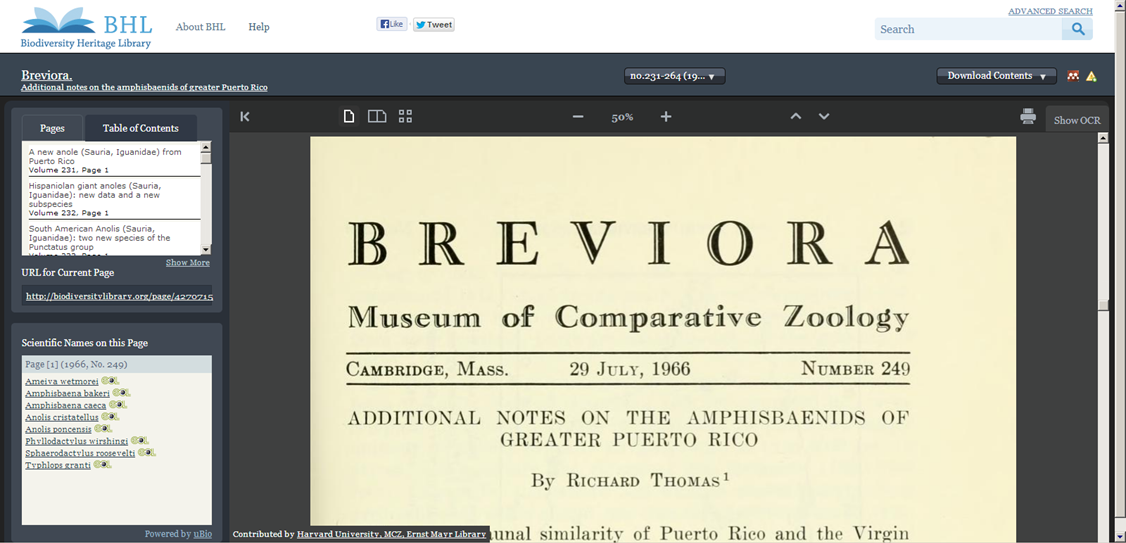Zoom in with the plus icon
Viewport: 1126px width, 543px height.
[666, 117]
